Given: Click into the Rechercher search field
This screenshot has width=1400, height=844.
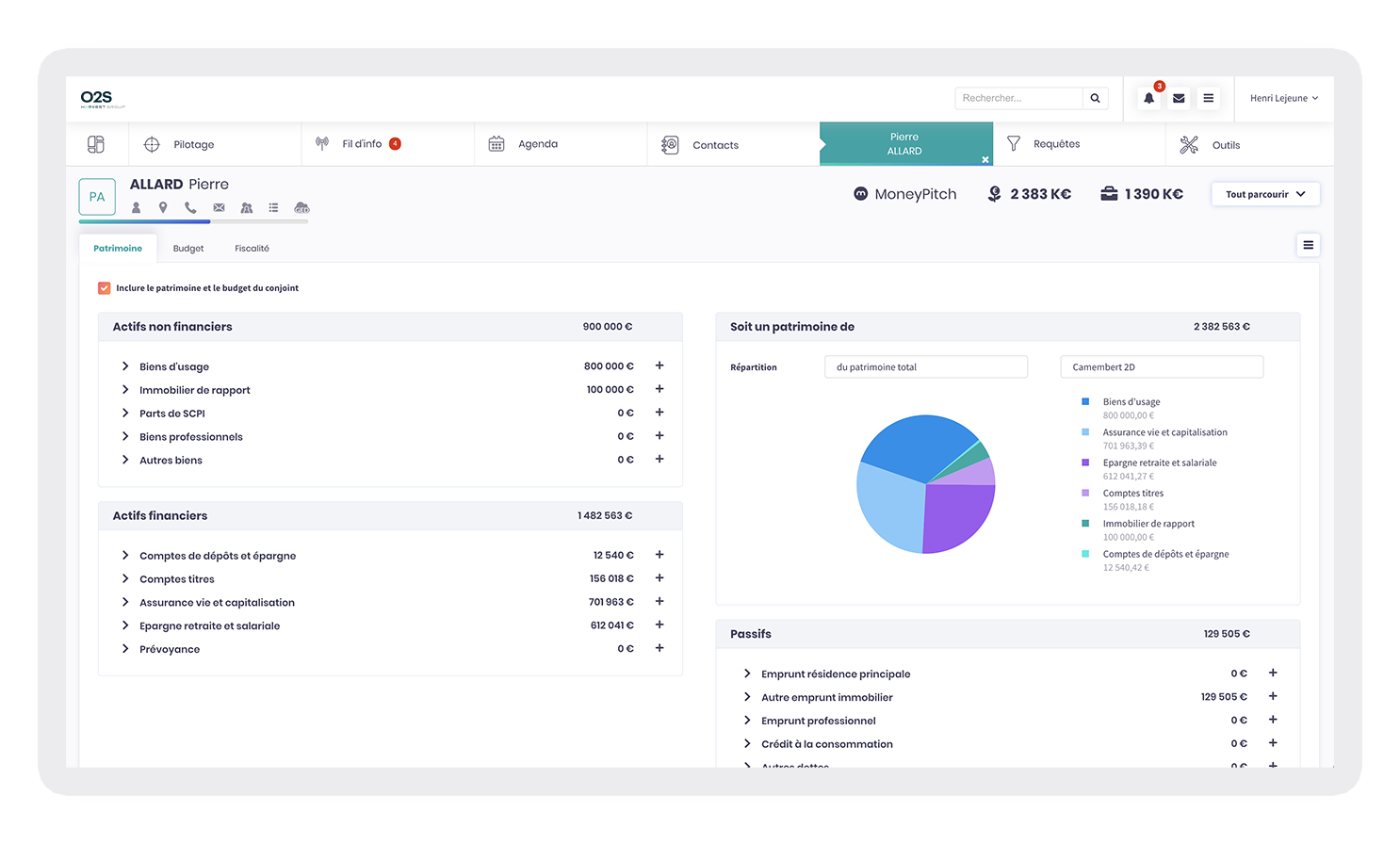Looking at the screenshot, I should click(x=1018, y=98).
